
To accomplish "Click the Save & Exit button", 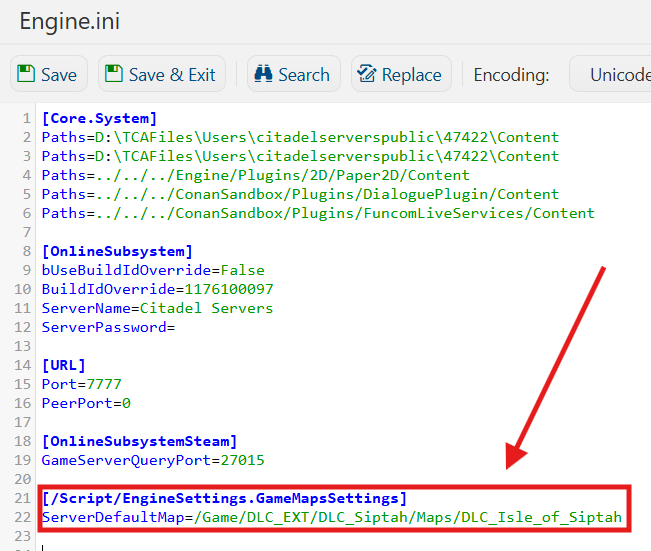I will [162, 74].
